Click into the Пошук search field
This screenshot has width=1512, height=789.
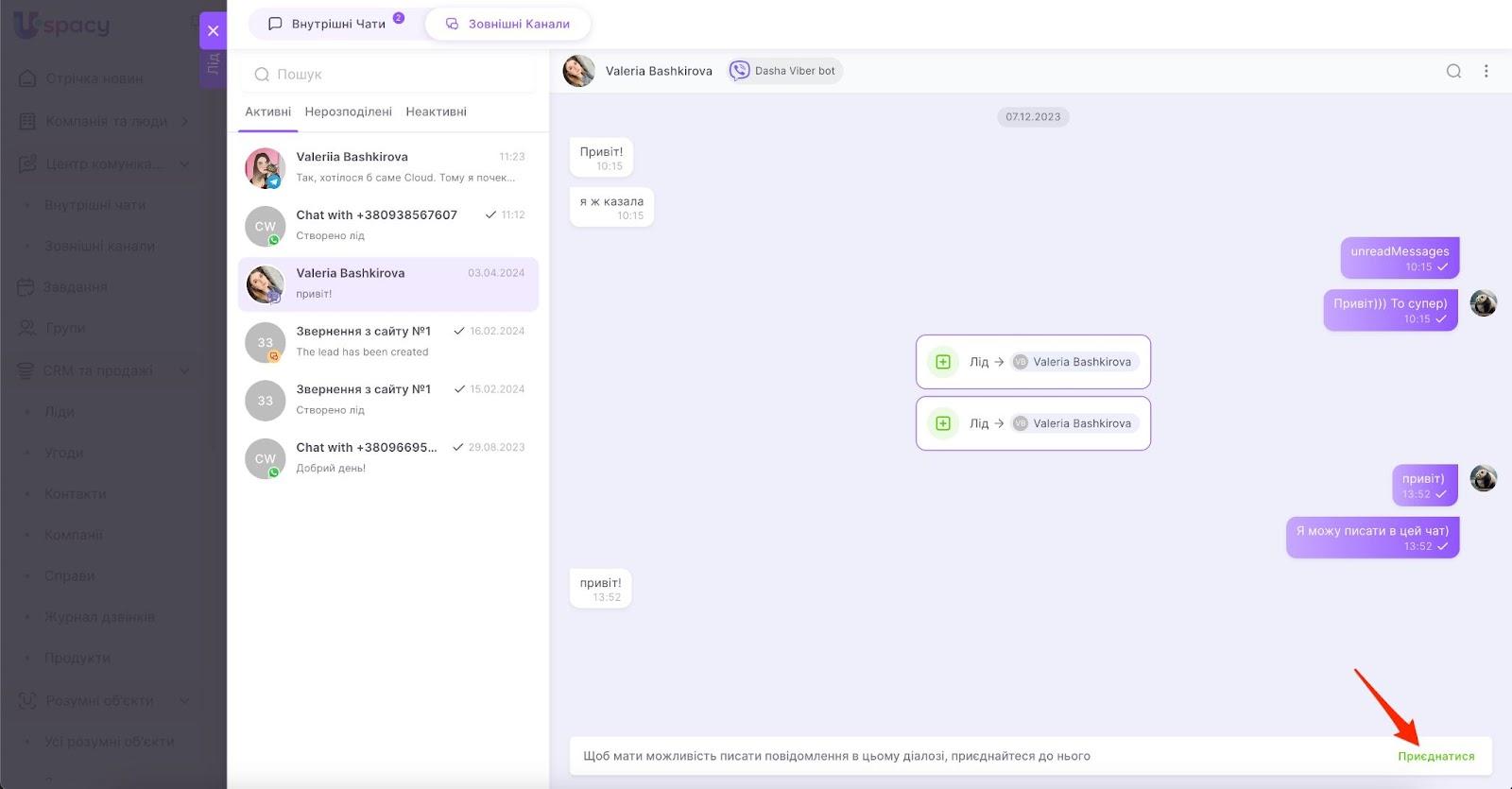coord(388,75)
